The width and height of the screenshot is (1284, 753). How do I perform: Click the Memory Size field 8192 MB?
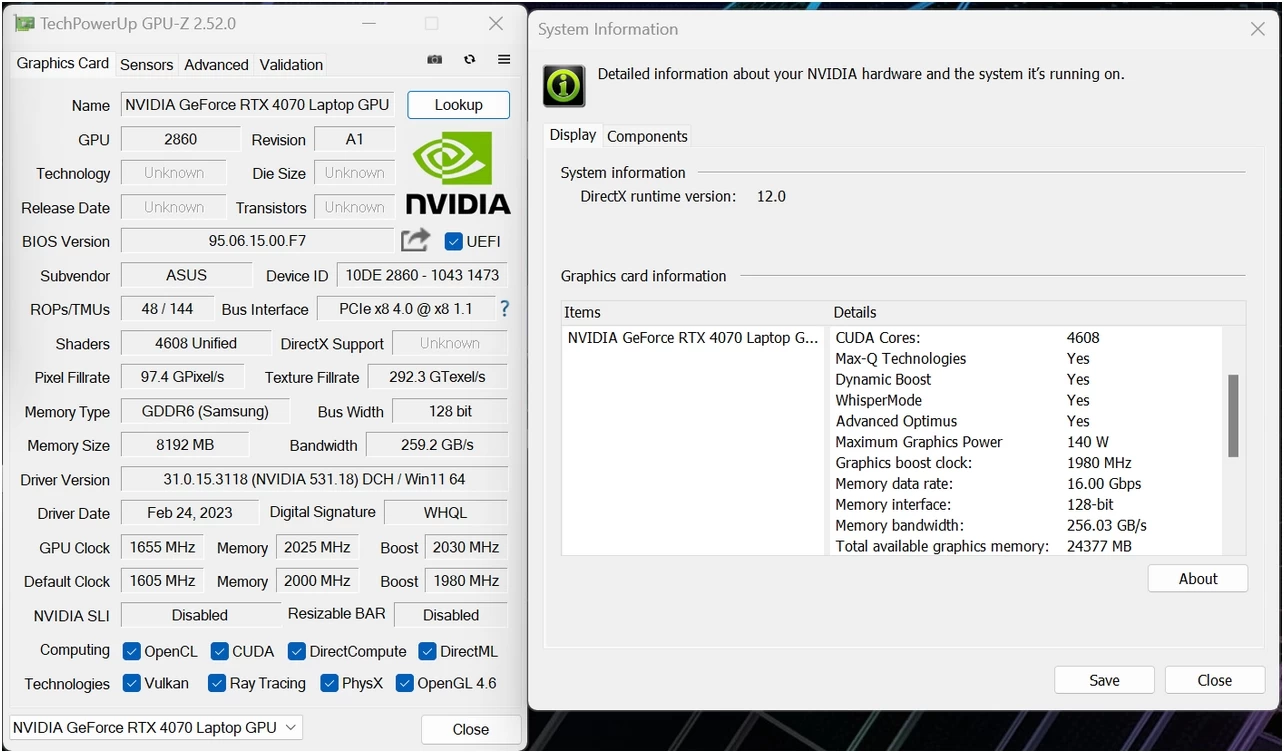185,445
